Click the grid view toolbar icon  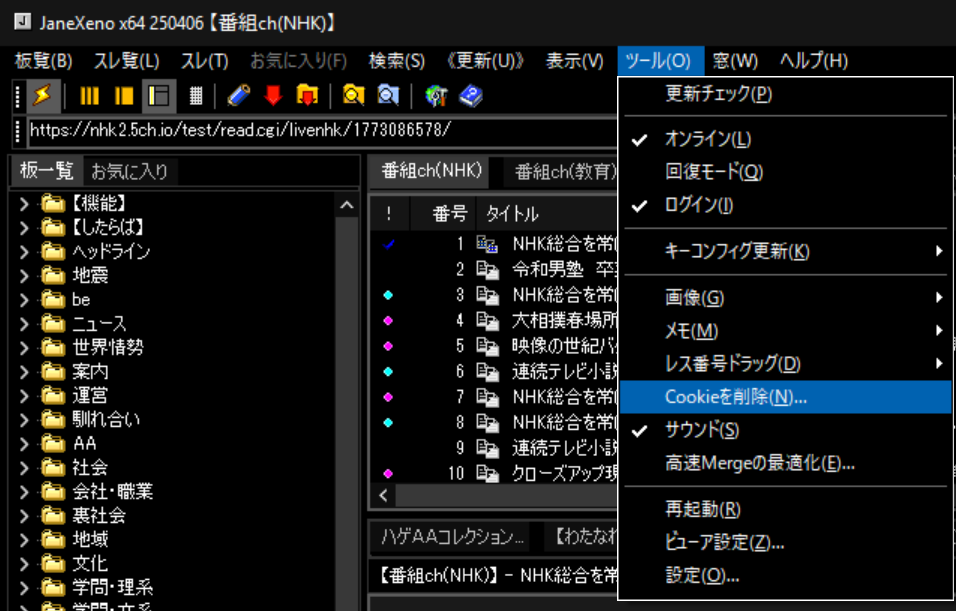click(x=196, y=95)
